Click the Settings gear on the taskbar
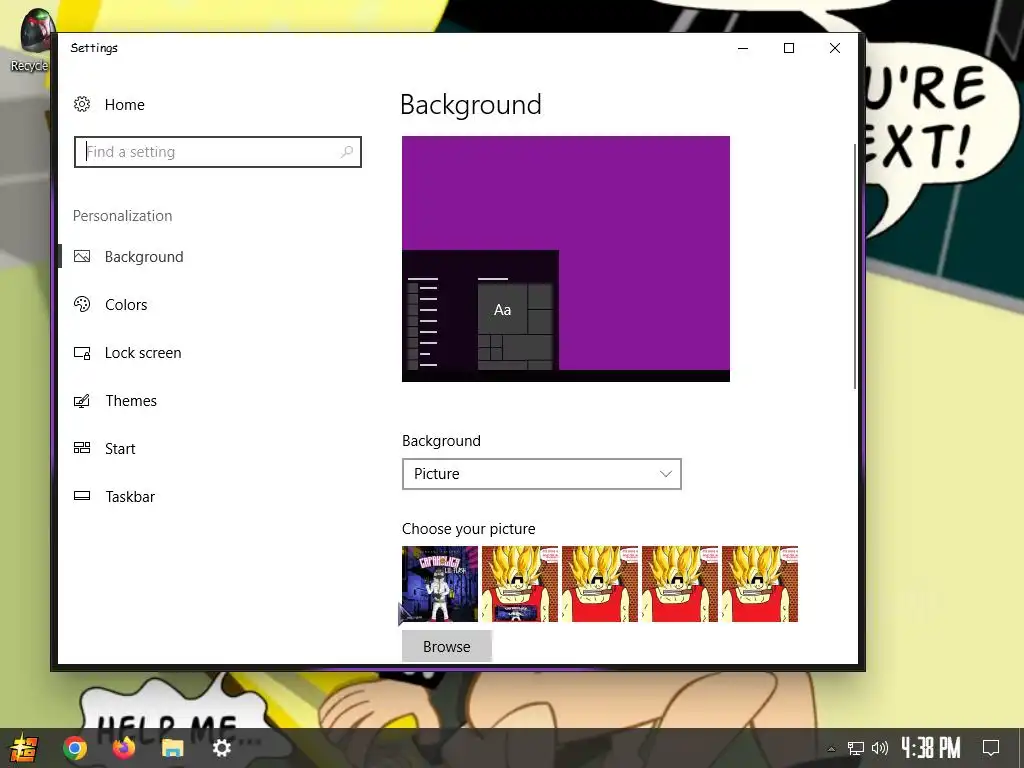Viewport: 1024px width, 768px height. pyautogui.click(x=221, y=748)
